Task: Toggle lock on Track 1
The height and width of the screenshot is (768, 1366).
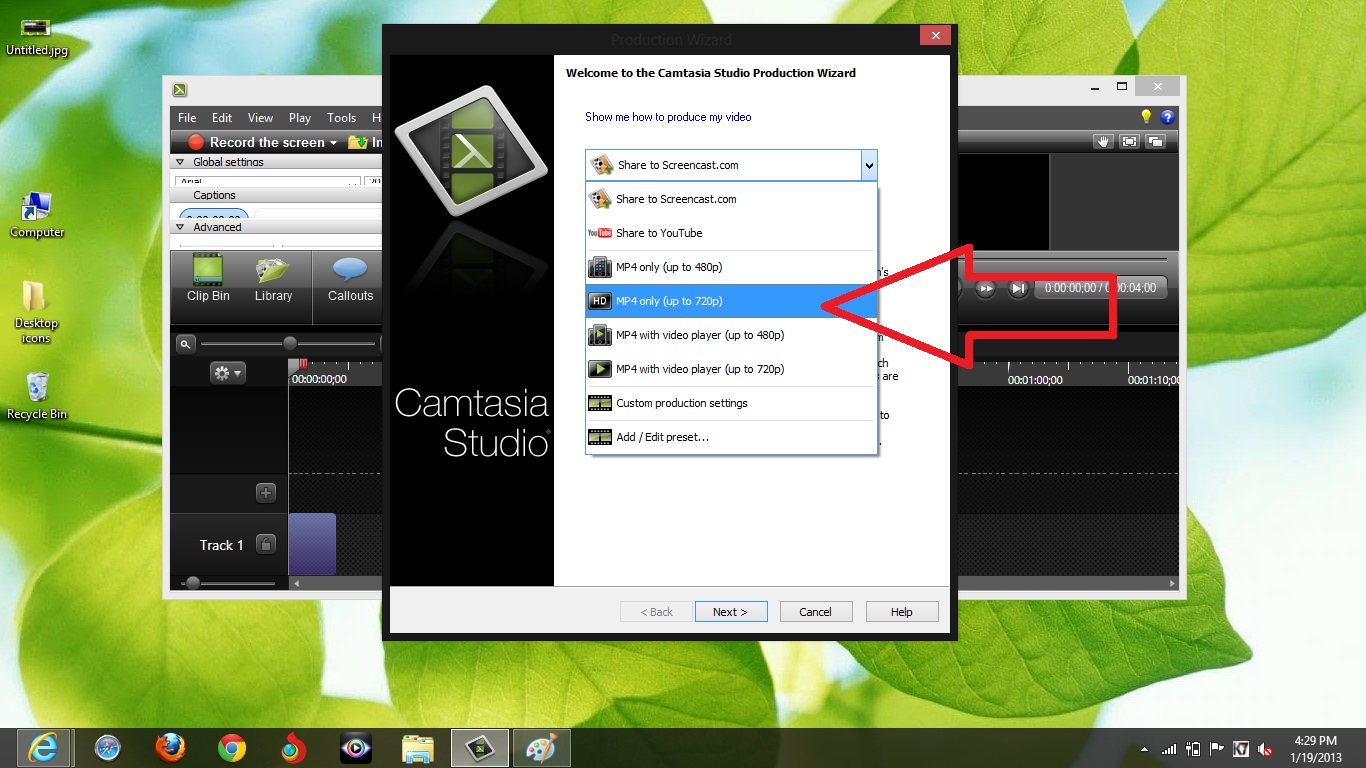Action: click(266, 544)
